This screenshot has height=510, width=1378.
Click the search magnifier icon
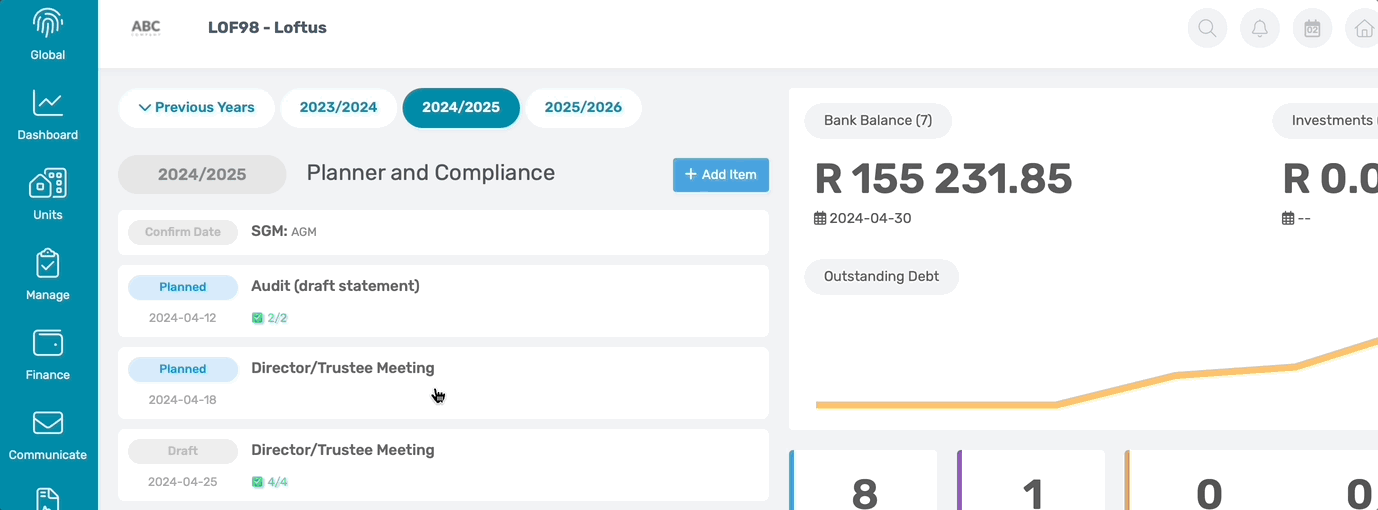point(1207,28)
